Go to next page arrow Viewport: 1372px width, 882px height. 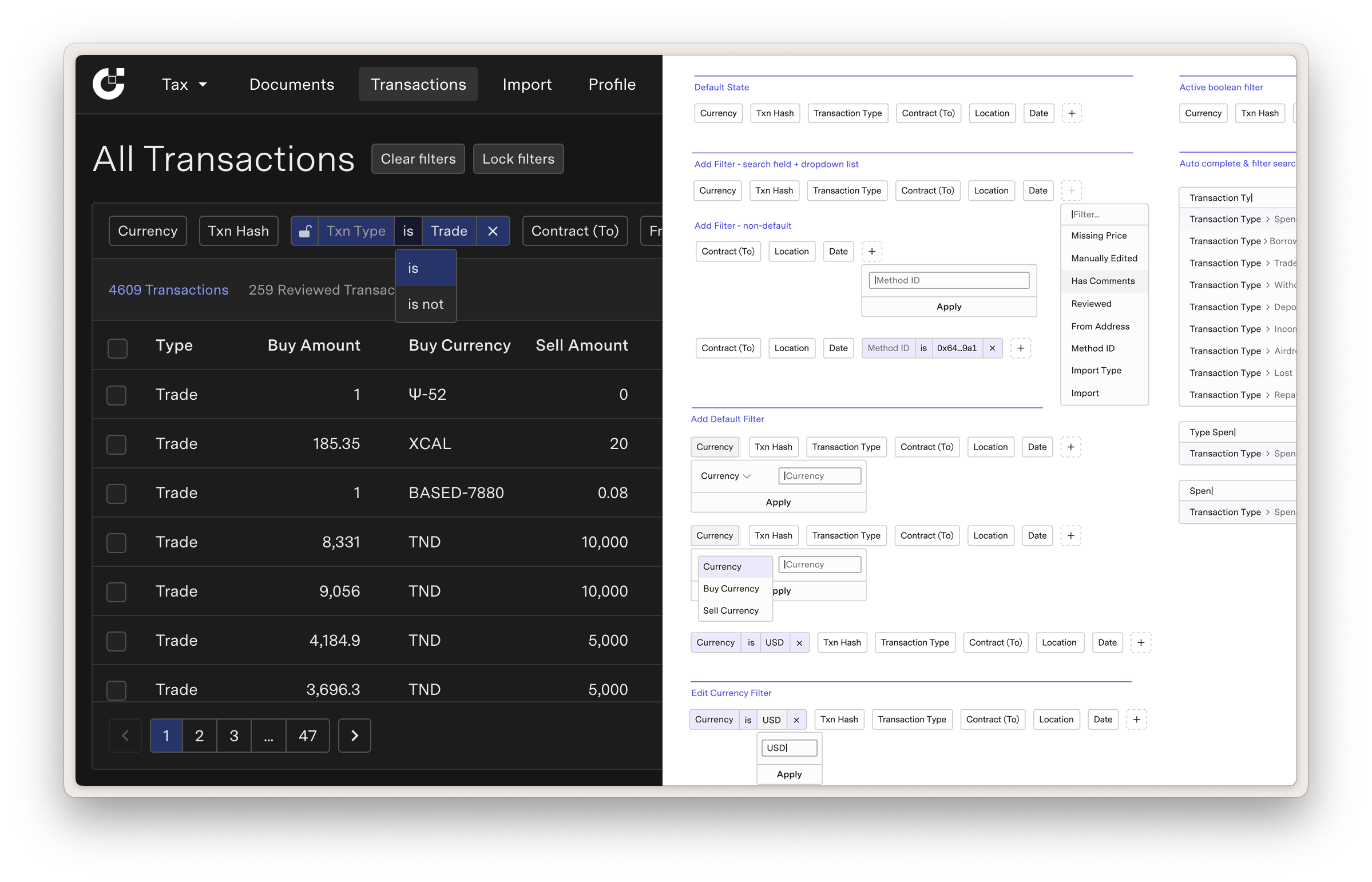[x=355, y=737]
